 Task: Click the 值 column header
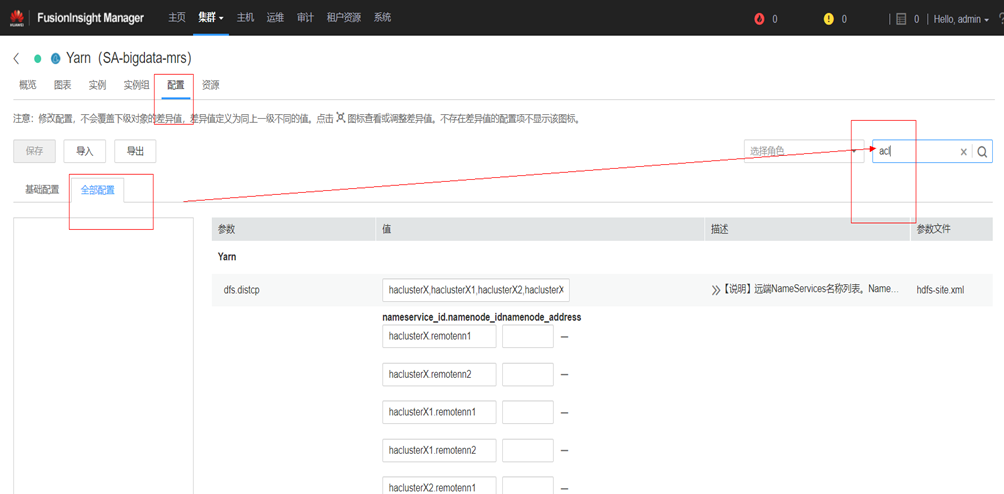click(x=540, y=229)
